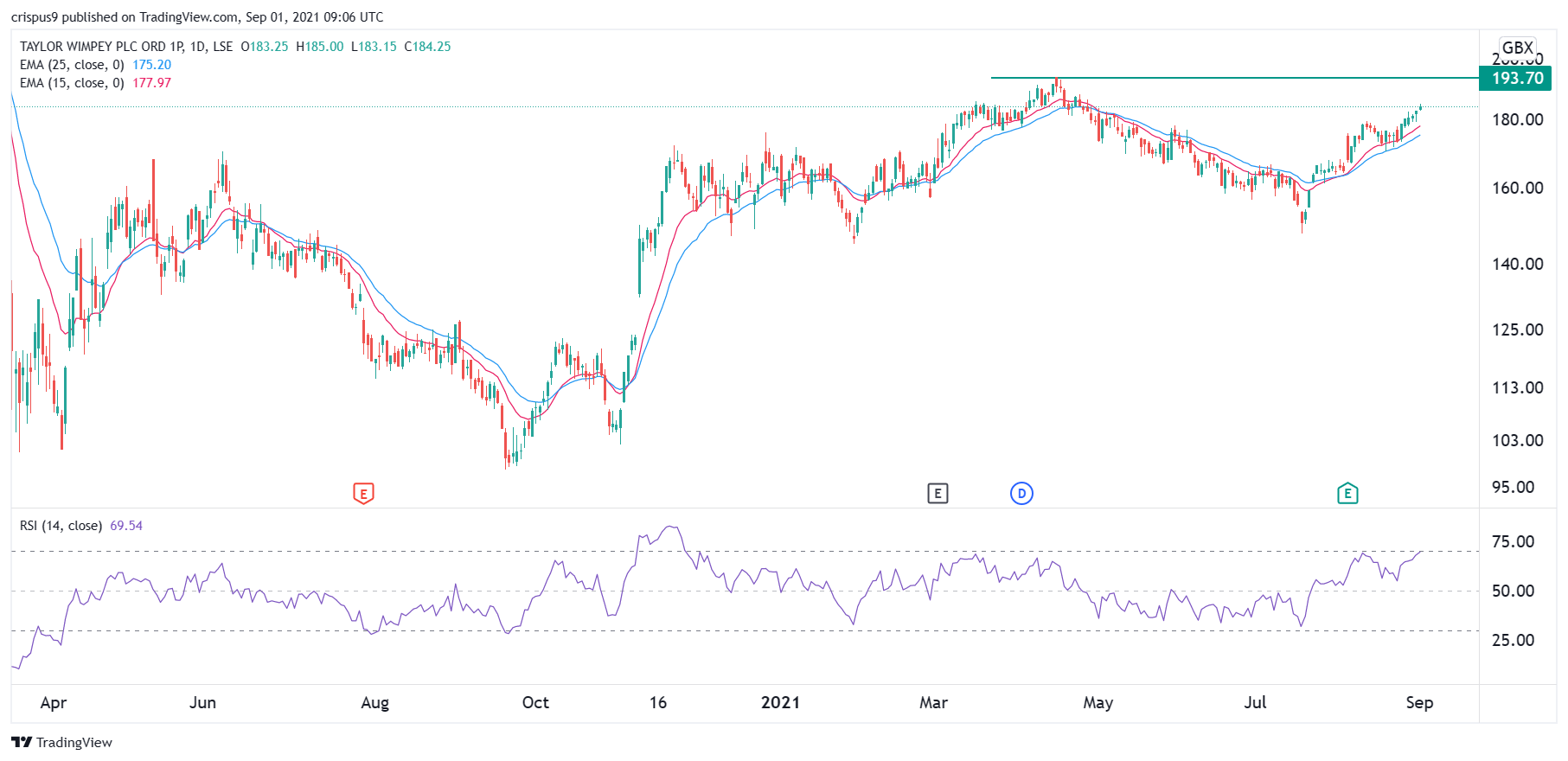The image size is (1568, 761).
Task: Click the 160.00 price axis label
Action: click(x=1518, y=188)
